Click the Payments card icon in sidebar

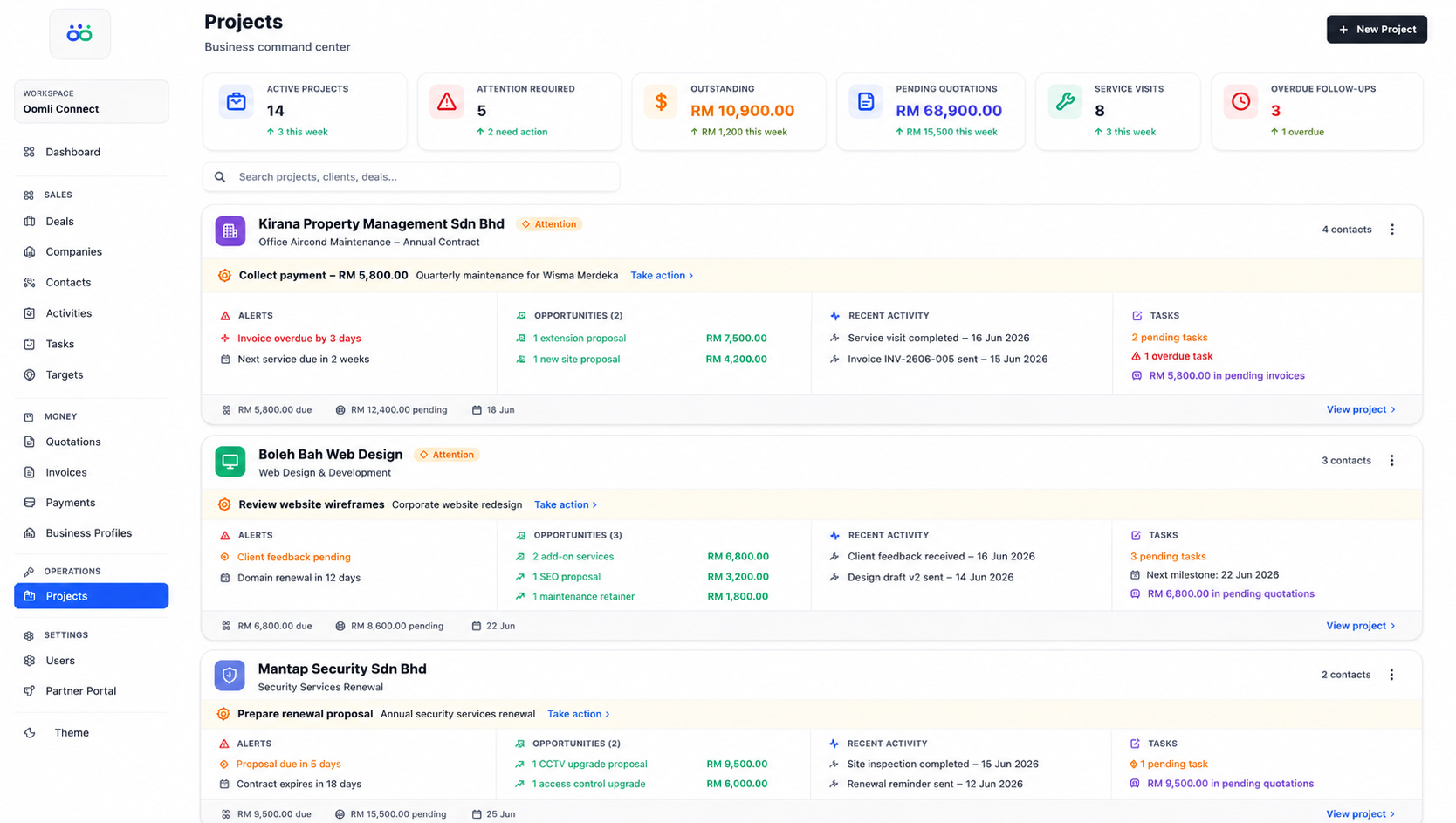(30, 503)
